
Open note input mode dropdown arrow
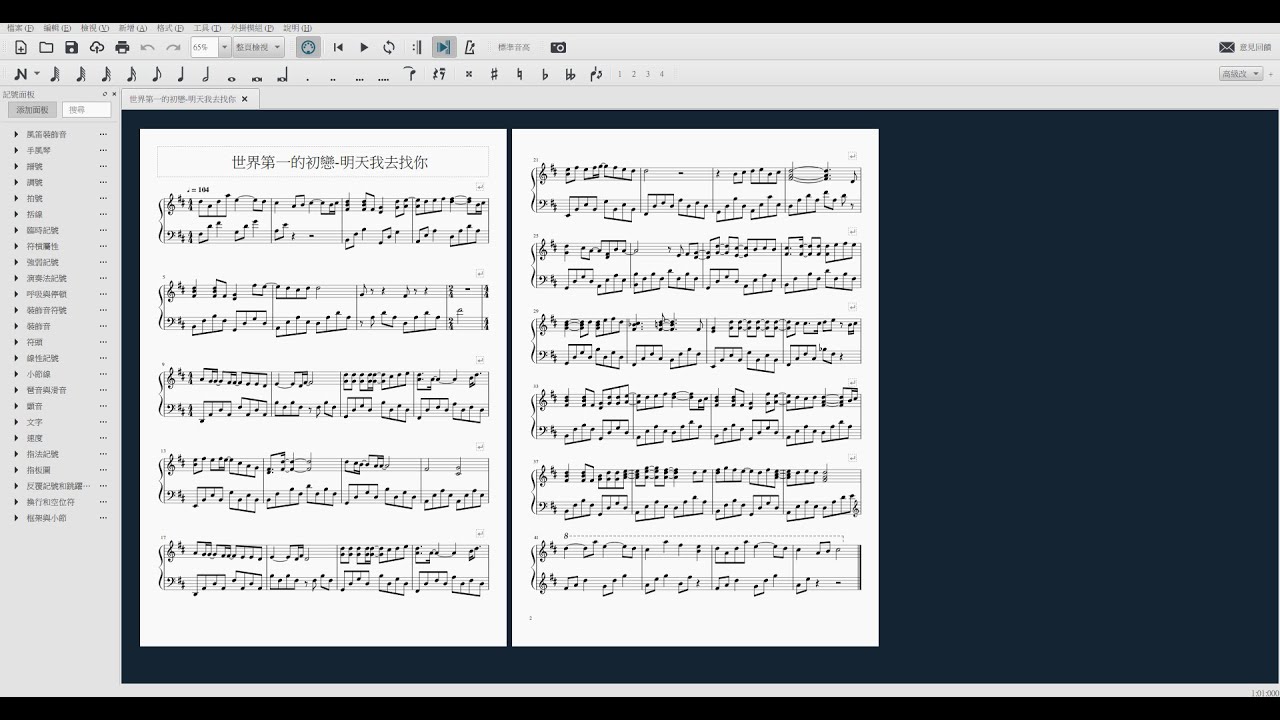37,74
